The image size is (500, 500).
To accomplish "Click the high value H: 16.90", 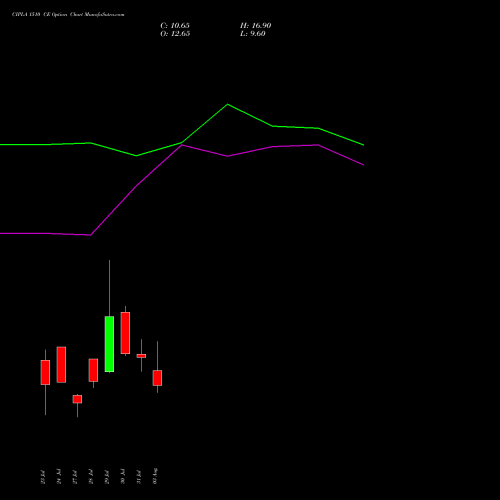I will [255, 26].
